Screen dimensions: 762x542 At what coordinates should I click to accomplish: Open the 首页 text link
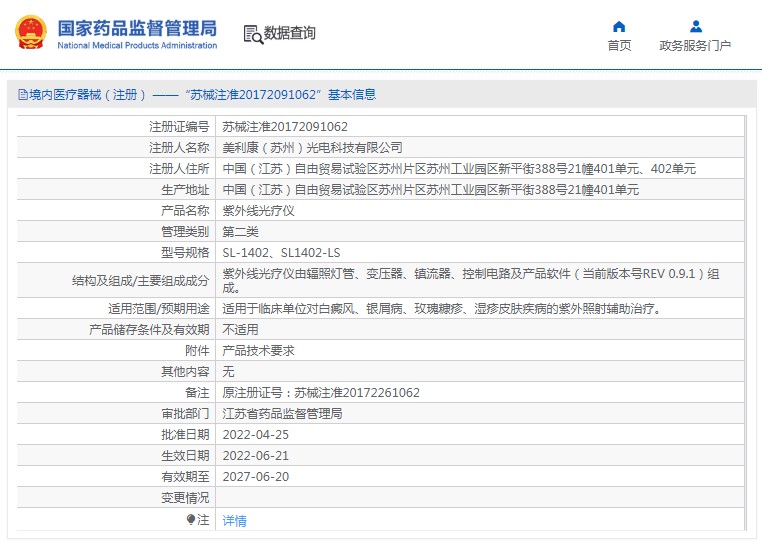tap(619, 46)
